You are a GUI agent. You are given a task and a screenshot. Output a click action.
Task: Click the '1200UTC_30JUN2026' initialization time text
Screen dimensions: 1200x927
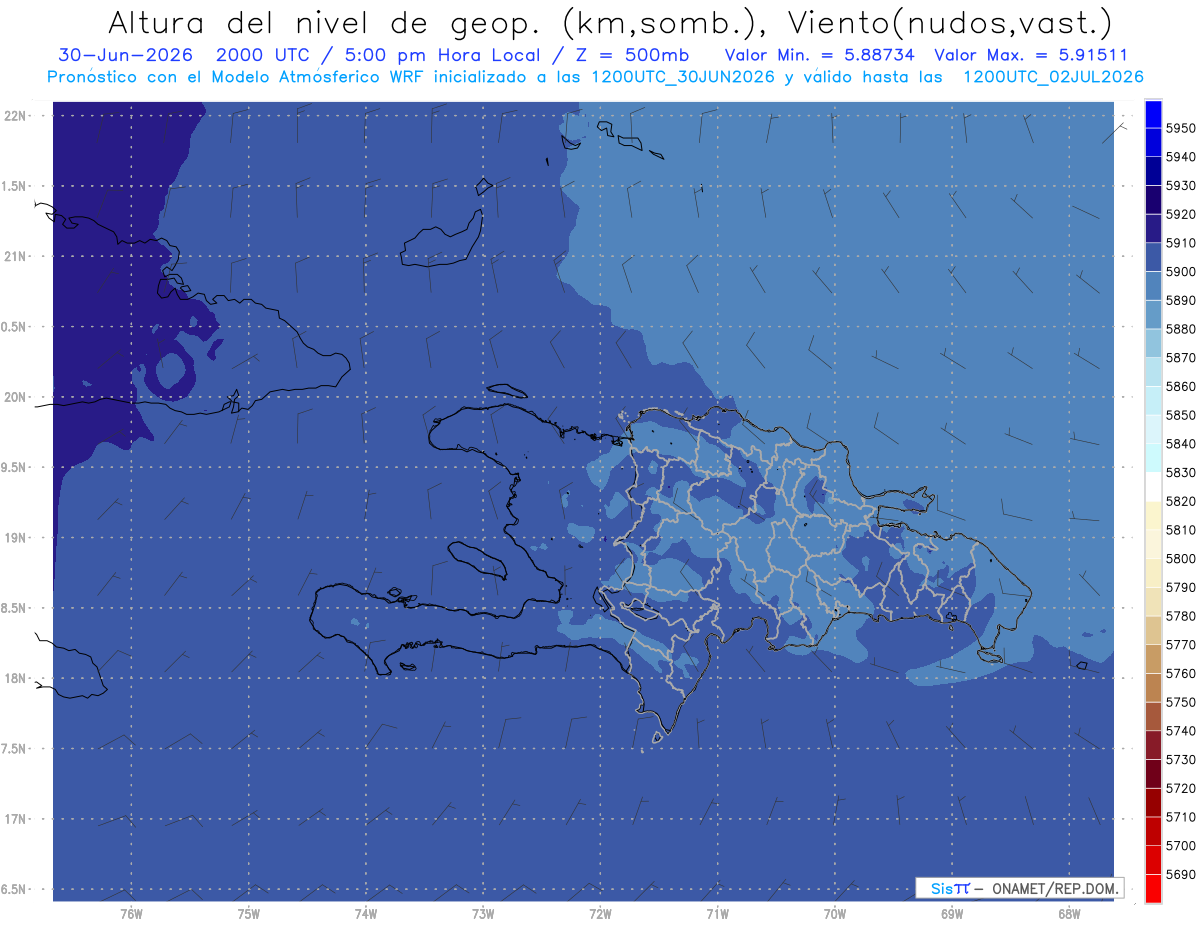(683, 77)
